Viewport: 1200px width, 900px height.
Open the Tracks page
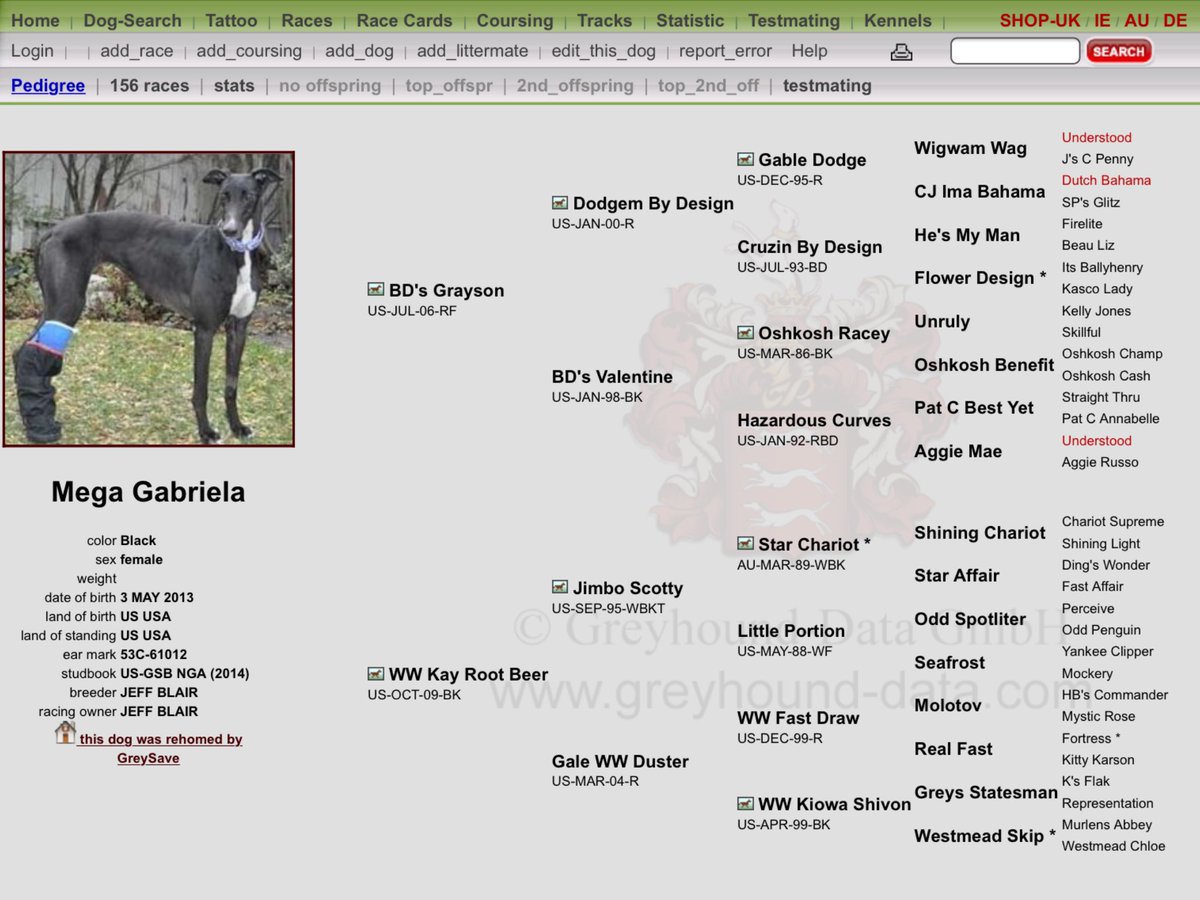click(604, 20)
